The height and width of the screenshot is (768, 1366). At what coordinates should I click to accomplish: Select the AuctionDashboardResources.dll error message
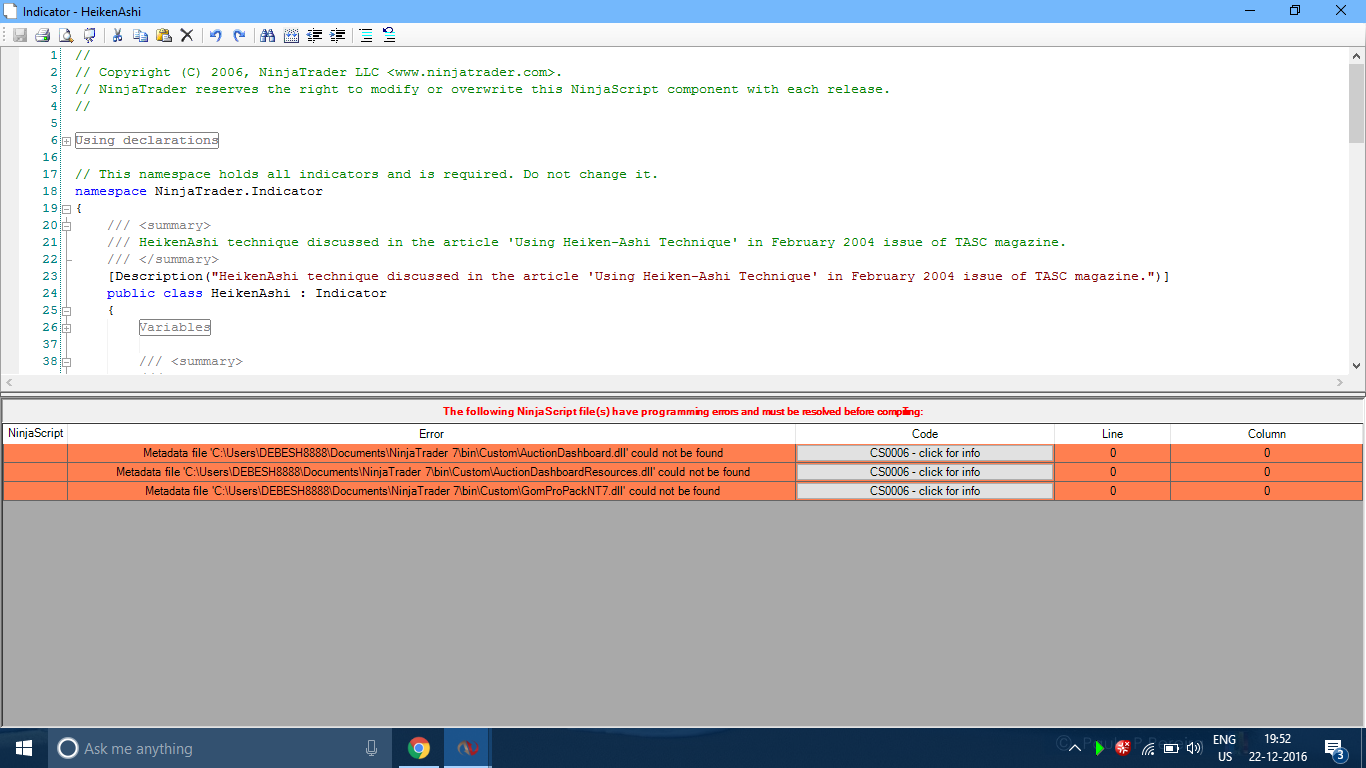click(x=432, y=472)
